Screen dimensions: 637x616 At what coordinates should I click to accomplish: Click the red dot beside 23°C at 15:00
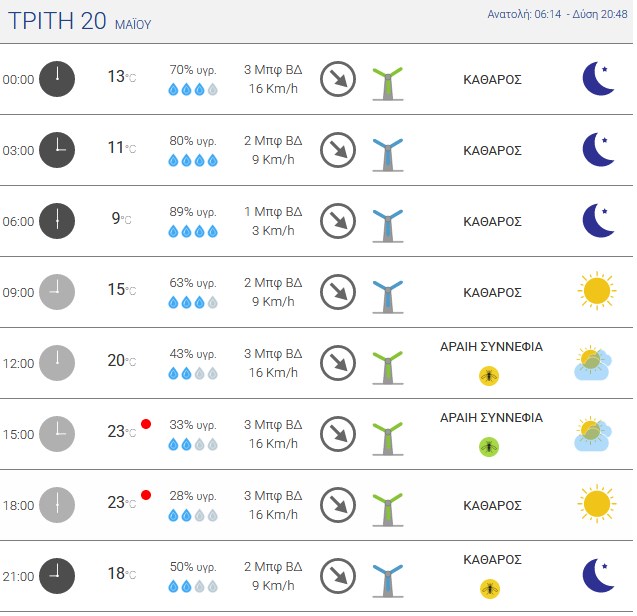(x=146, y=424)
